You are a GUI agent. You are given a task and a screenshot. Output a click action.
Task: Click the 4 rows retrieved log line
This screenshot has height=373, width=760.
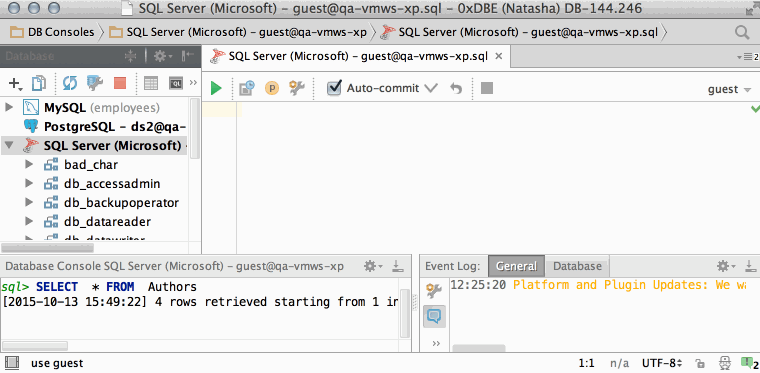[200, 302]
